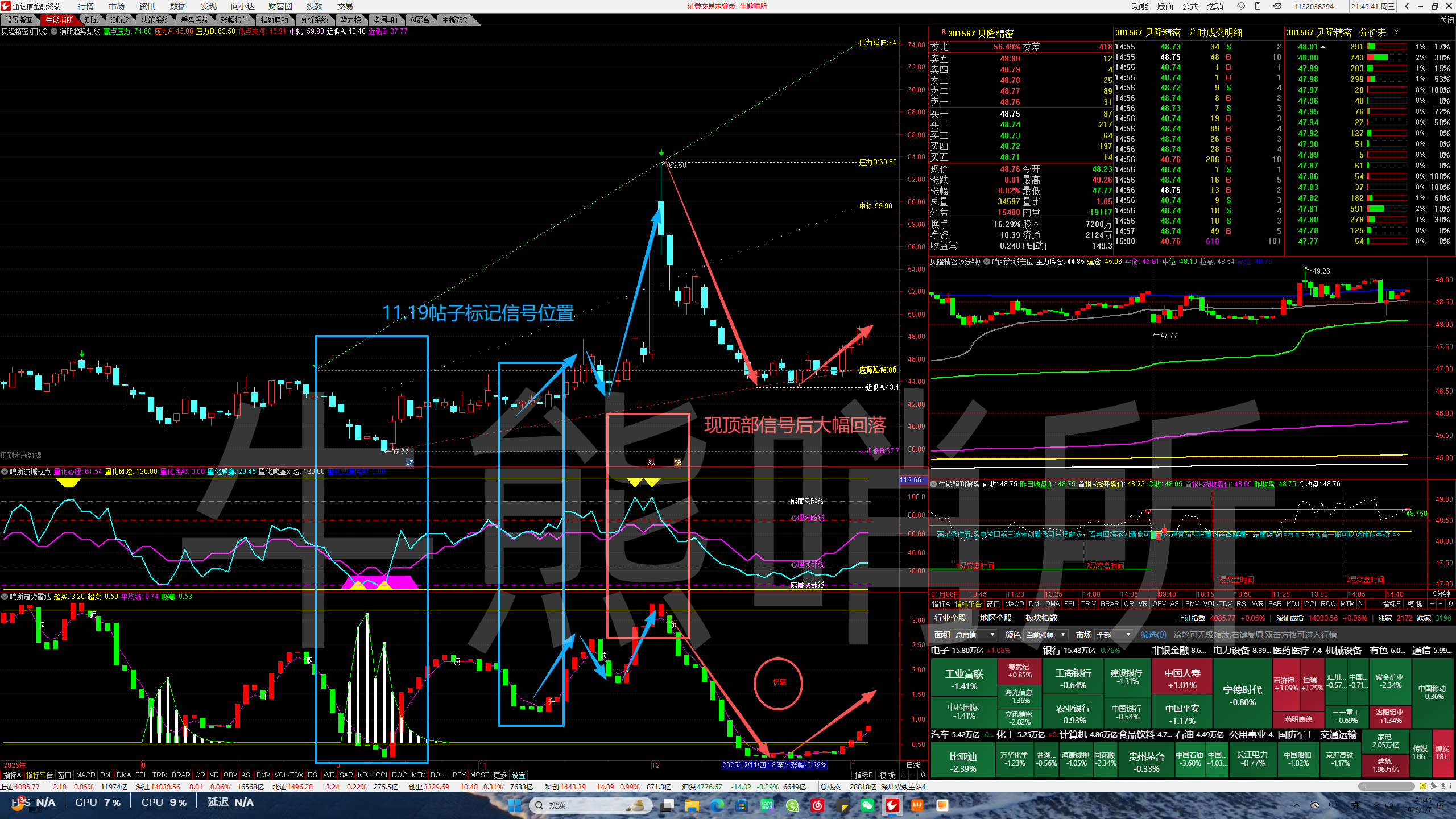Click the search magnifier field in status bar

(1386, 787)
